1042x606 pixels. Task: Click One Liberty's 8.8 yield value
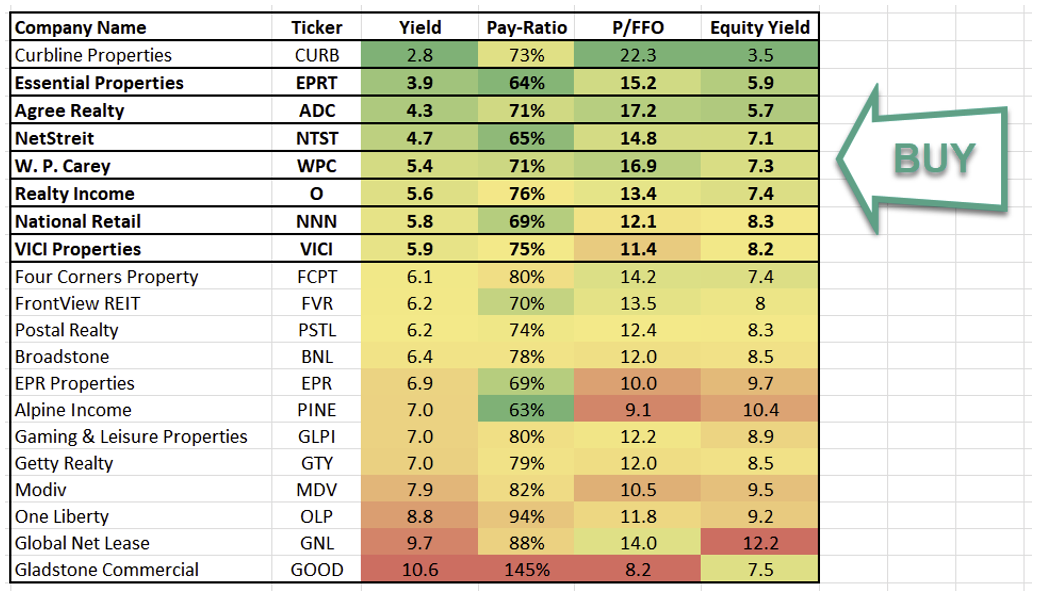419,517
